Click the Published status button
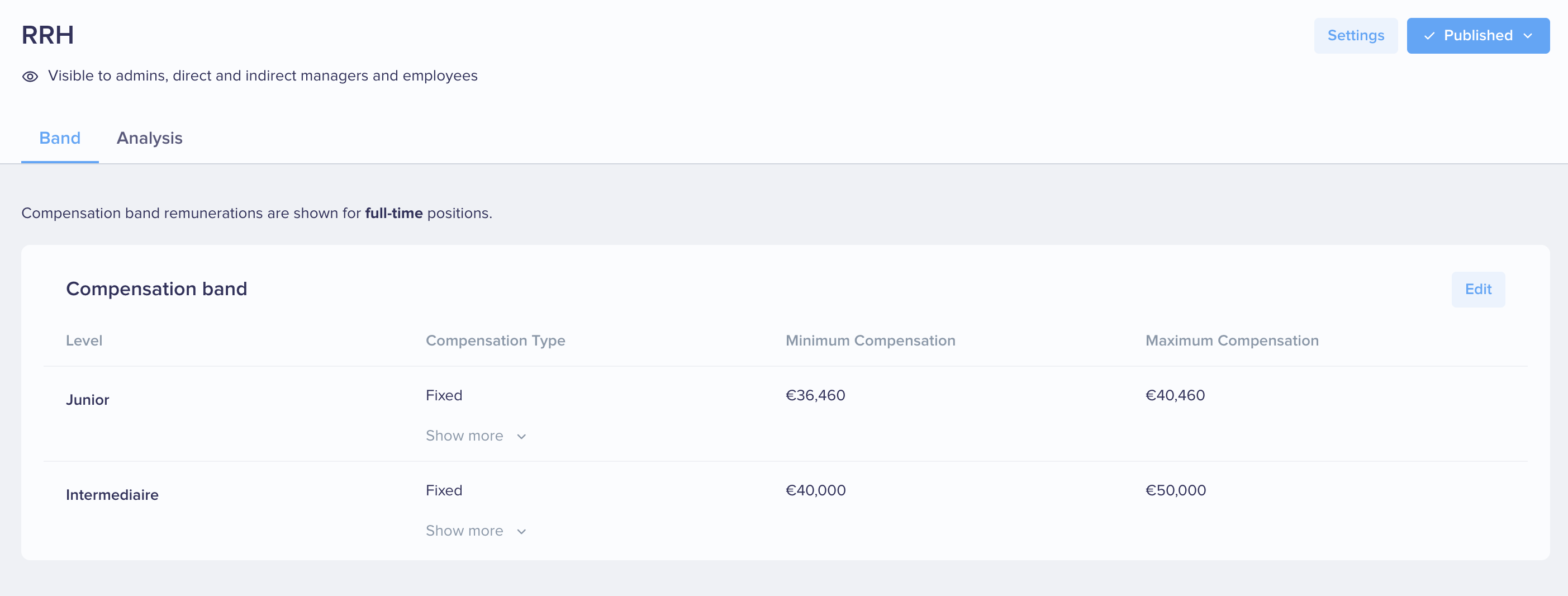This screenshot has width=1568, height=596. click(x=1478, y=35)
